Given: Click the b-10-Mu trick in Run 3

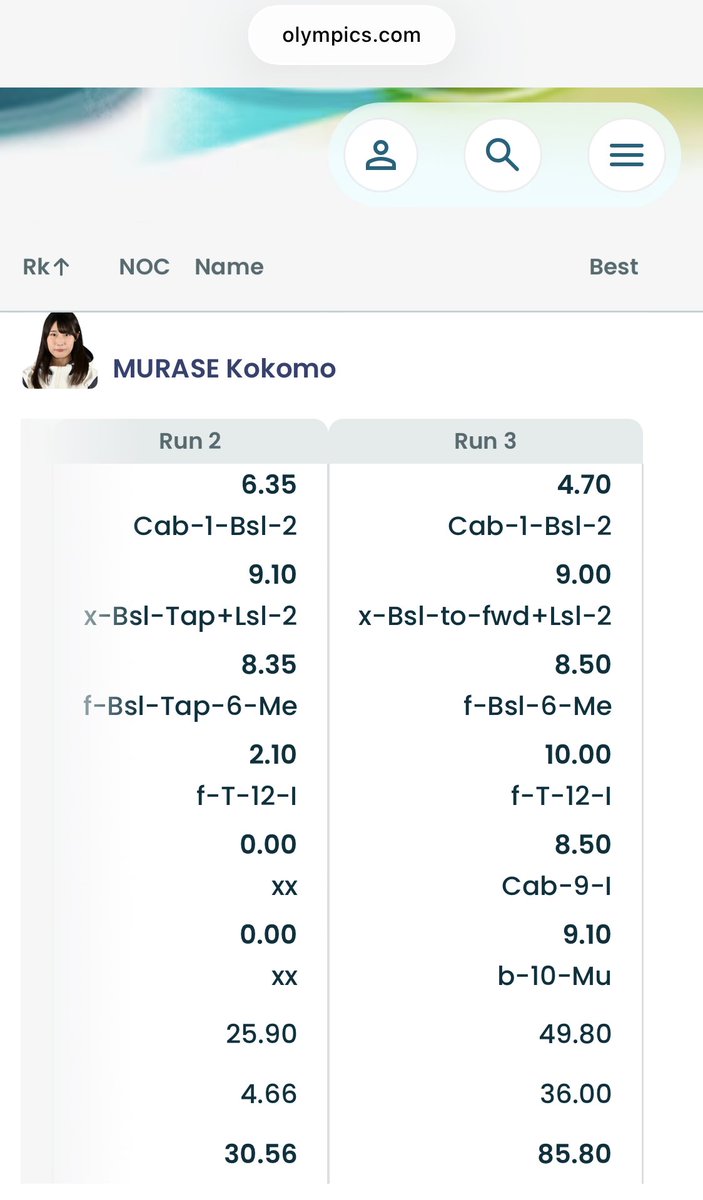Looking at the screenshot, I should [x=554, y=976].
